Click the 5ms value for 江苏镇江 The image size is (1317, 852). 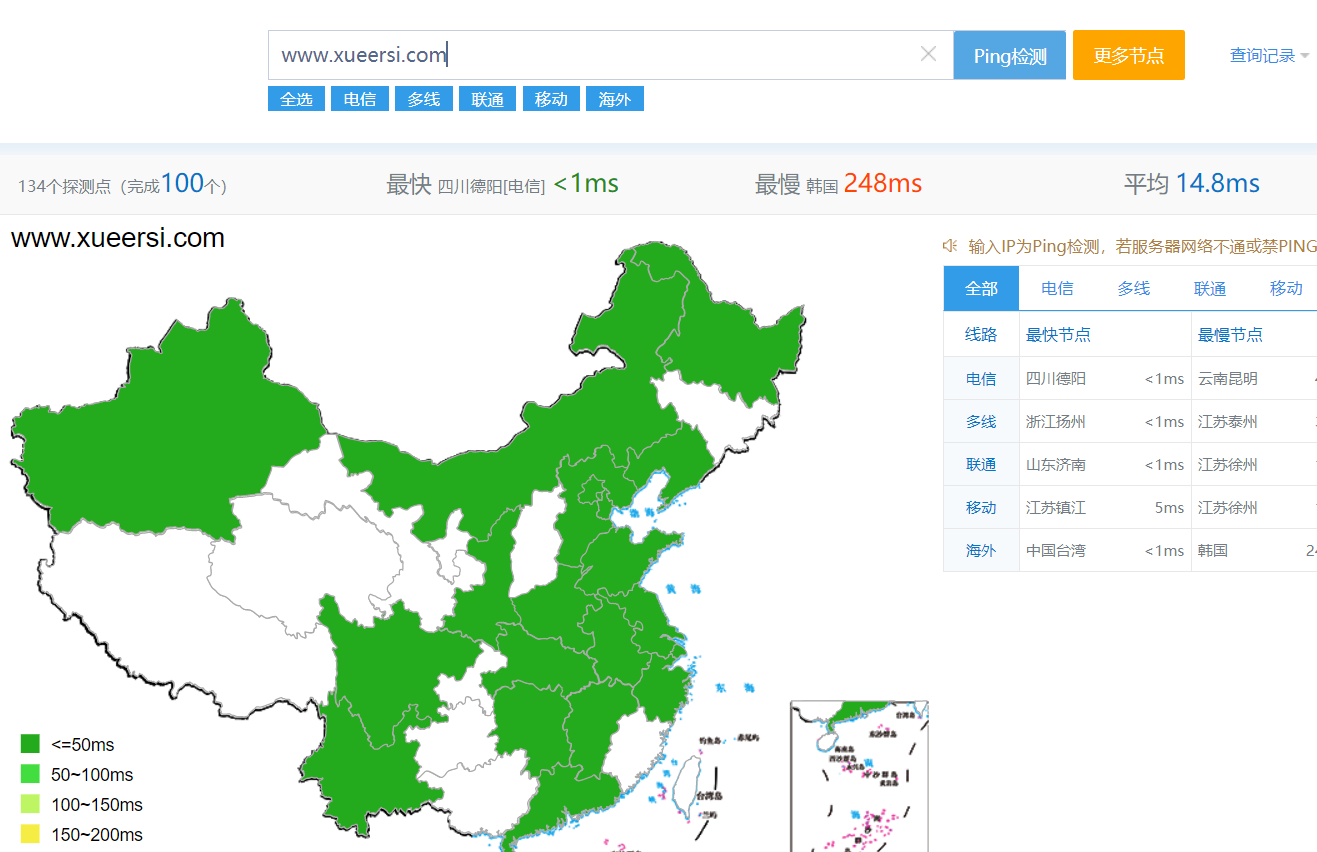tap(1169, 508)
